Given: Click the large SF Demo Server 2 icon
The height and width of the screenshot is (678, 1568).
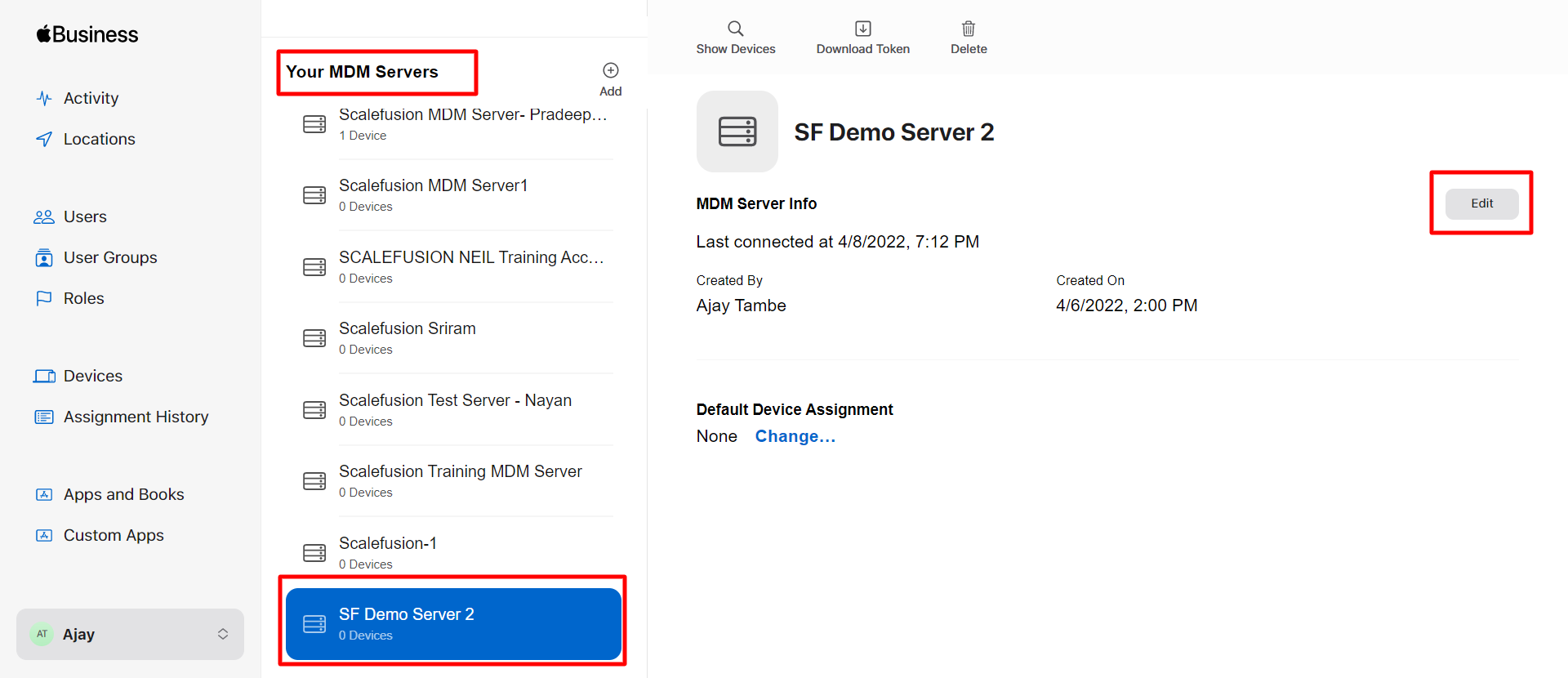Looking at the screenshot, I should [x=737, y=132].
